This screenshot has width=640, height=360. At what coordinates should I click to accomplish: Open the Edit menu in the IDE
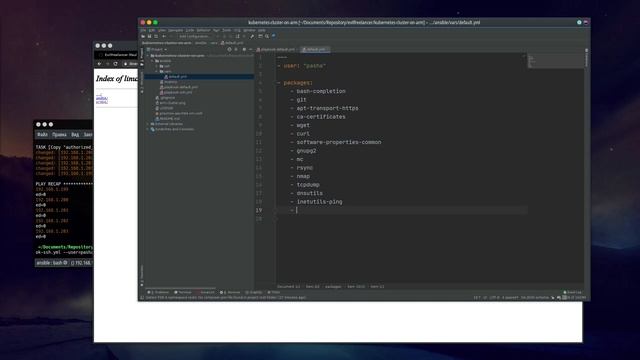(x=151, y=30)
